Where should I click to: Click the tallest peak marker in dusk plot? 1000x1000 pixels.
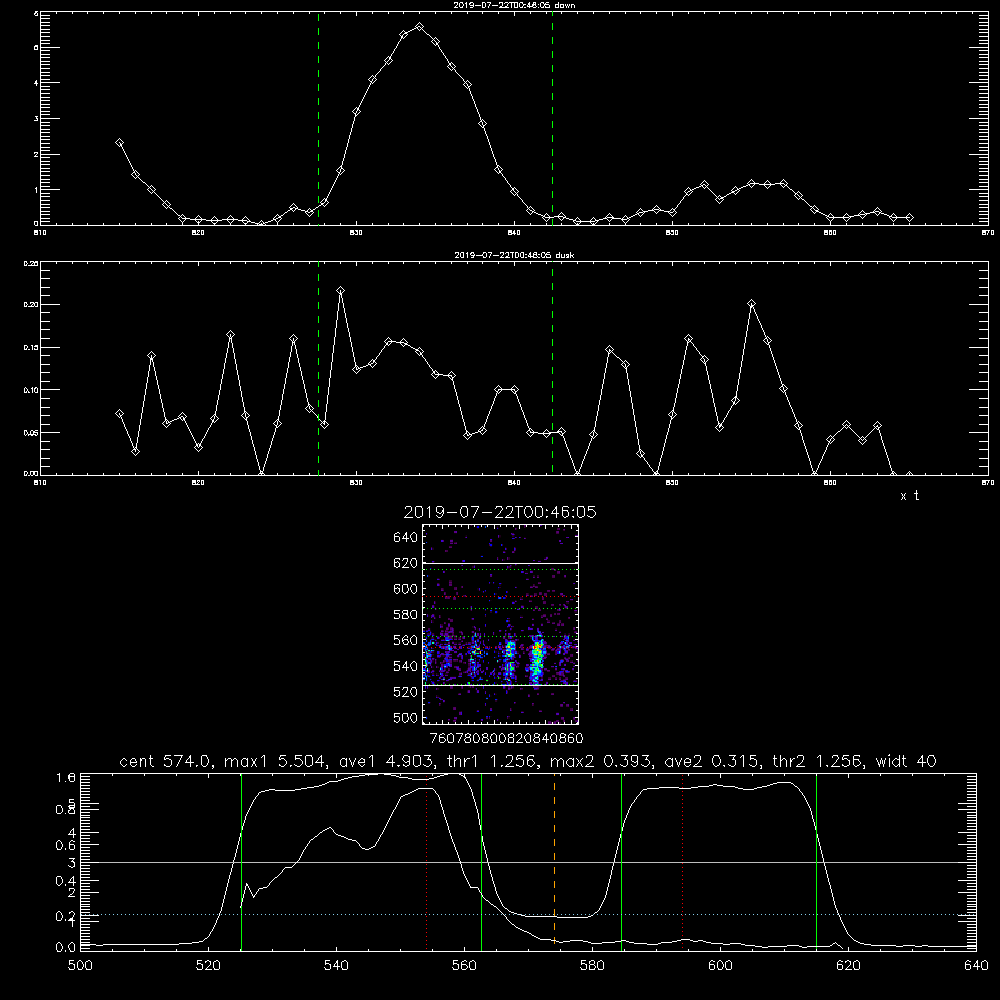point(341,291)
